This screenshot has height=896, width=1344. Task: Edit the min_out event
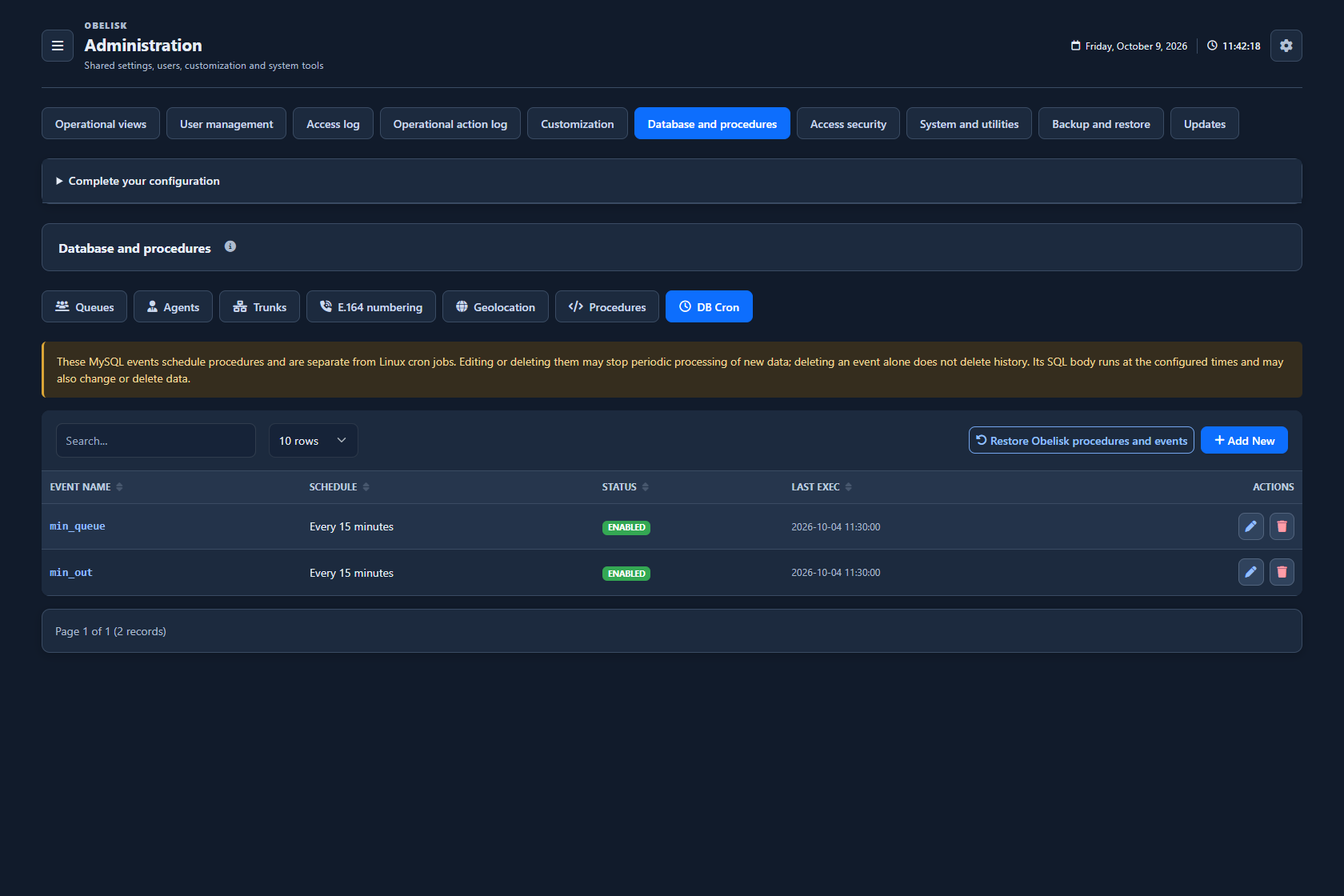coord(1250,572)
